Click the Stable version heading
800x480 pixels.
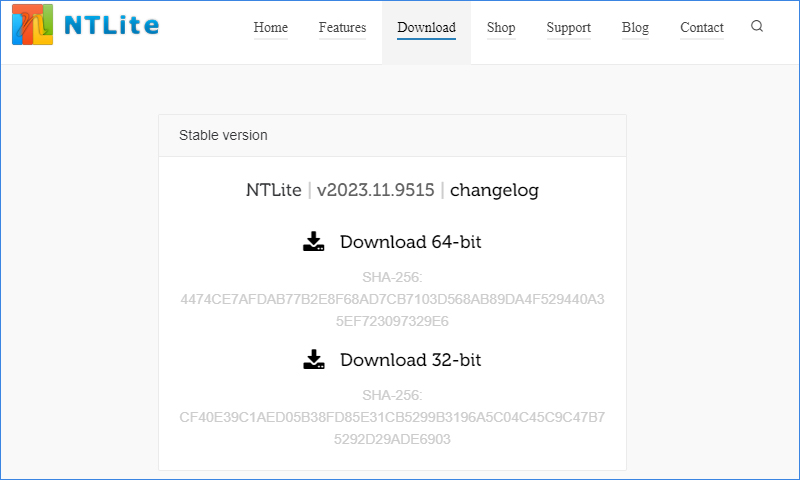223,135
